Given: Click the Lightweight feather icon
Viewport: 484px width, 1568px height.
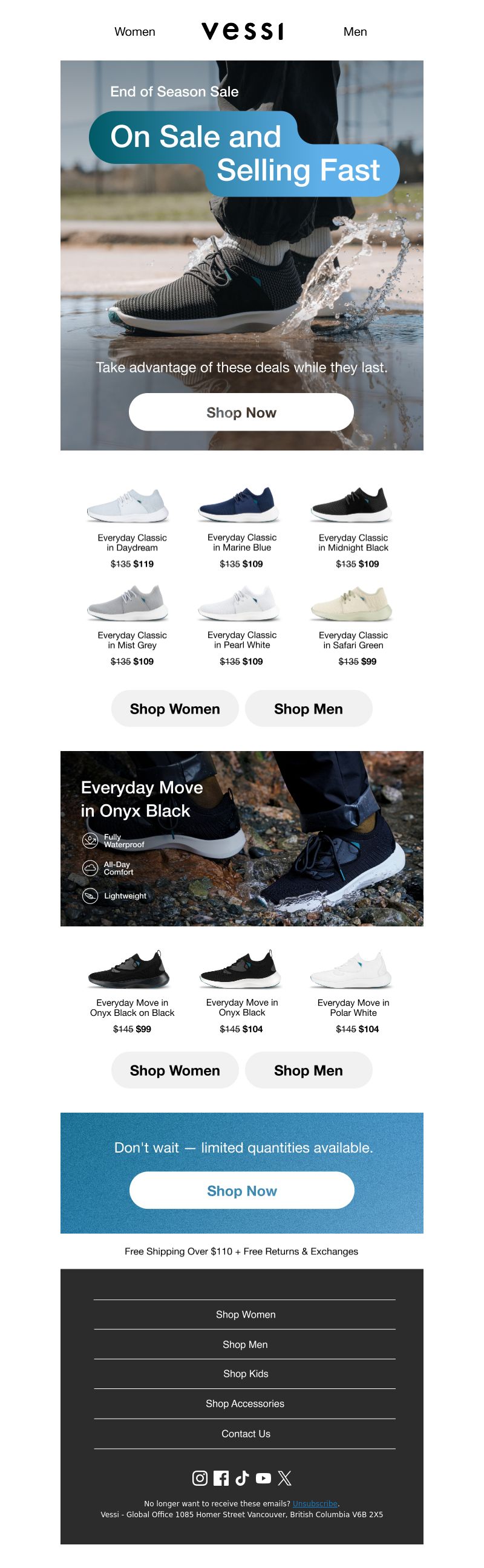Looking at the screenshot, I should coord(90,896).
